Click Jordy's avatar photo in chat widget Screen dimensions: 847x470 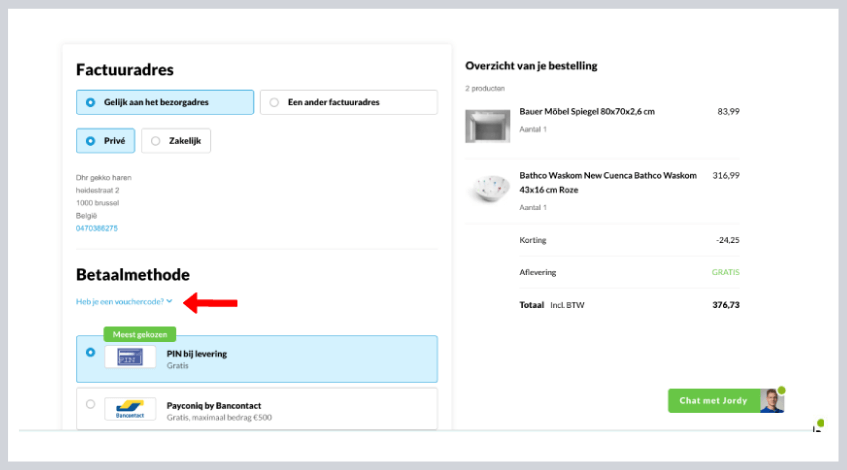[770, 401]
